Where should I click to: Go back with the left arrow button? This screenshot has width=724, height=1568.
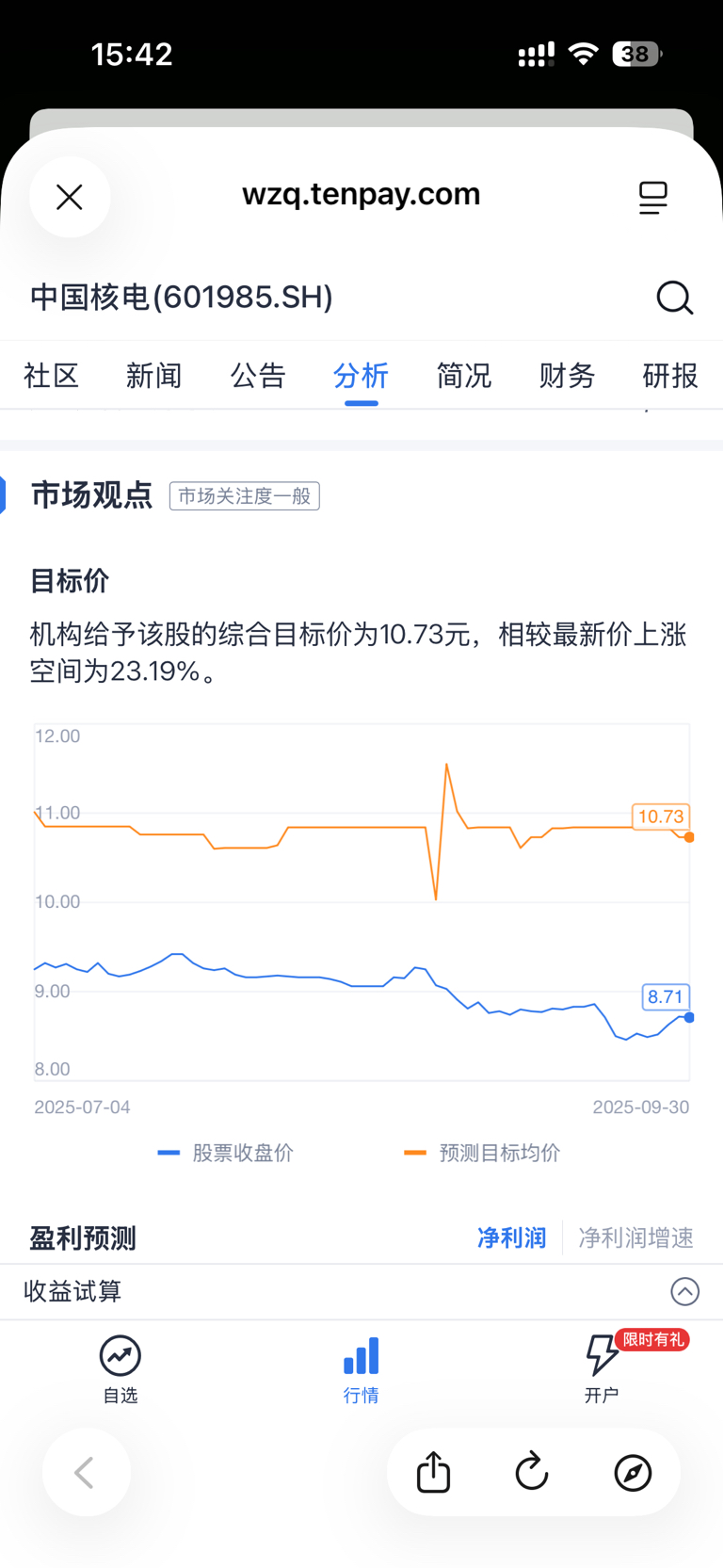pos(86,1472)
